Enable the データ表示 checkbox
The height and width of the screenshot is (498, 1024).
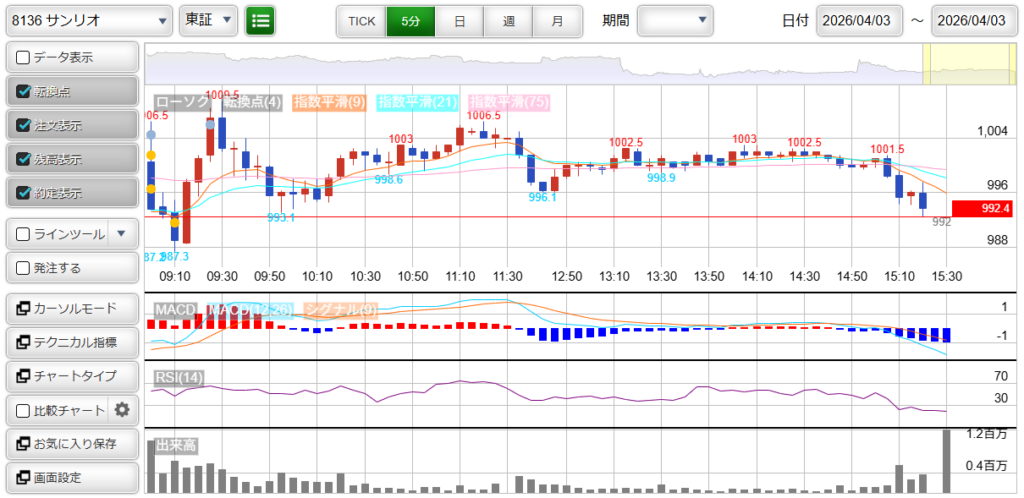tap(23, 58)
